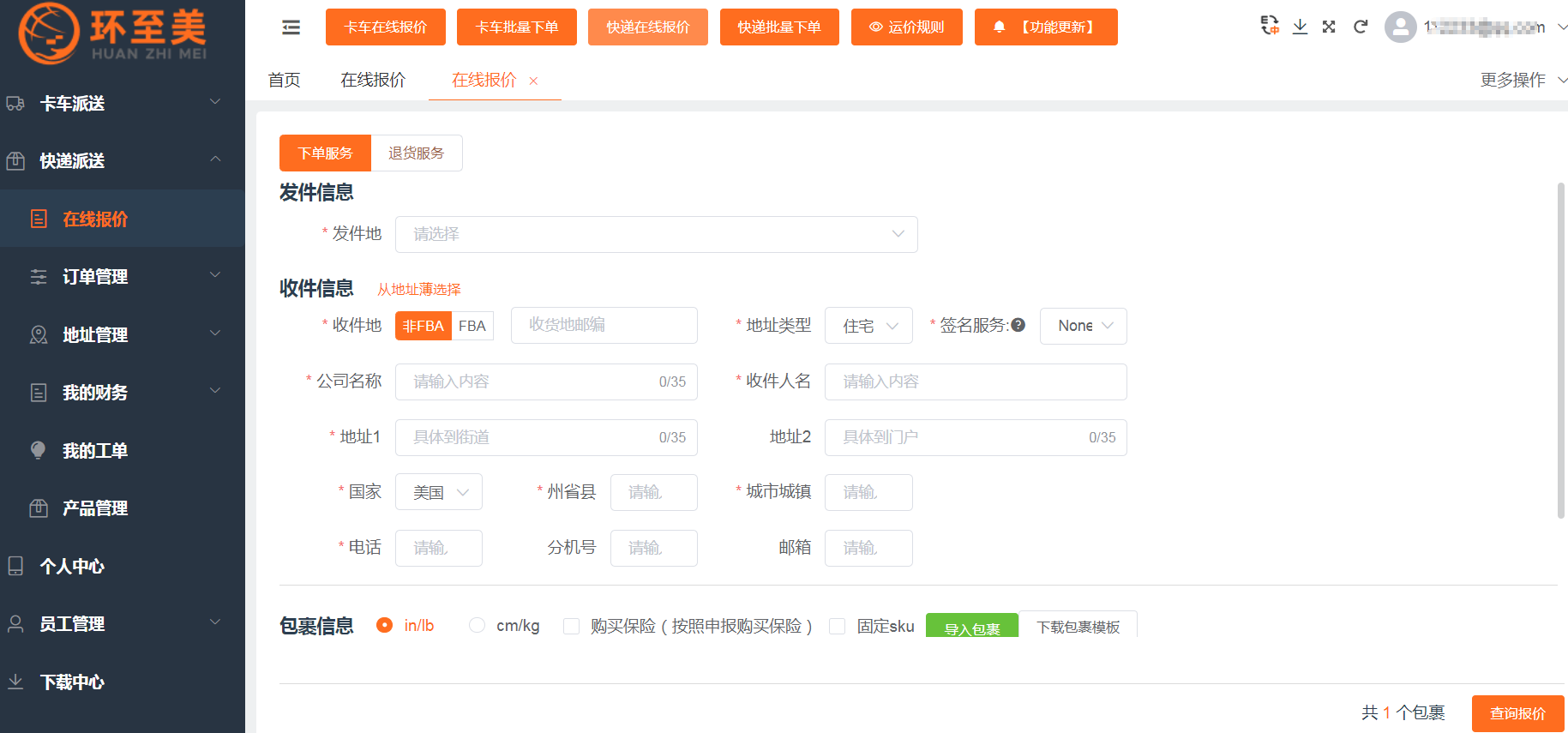Open the 发件地 dropdown
The image size is (1568, 733).
pyautogui.click(x=656, y=234)
